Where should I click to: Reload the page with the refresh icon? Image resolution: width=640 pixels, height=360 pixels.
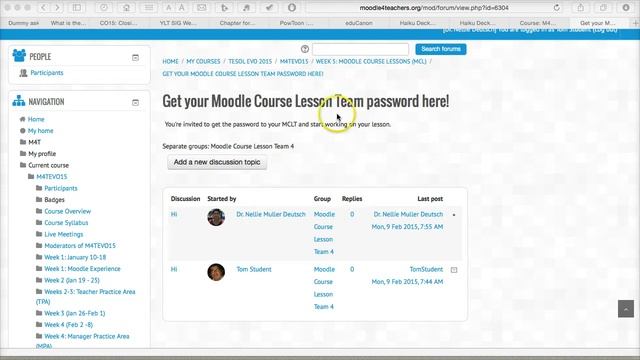coord(557,8)
